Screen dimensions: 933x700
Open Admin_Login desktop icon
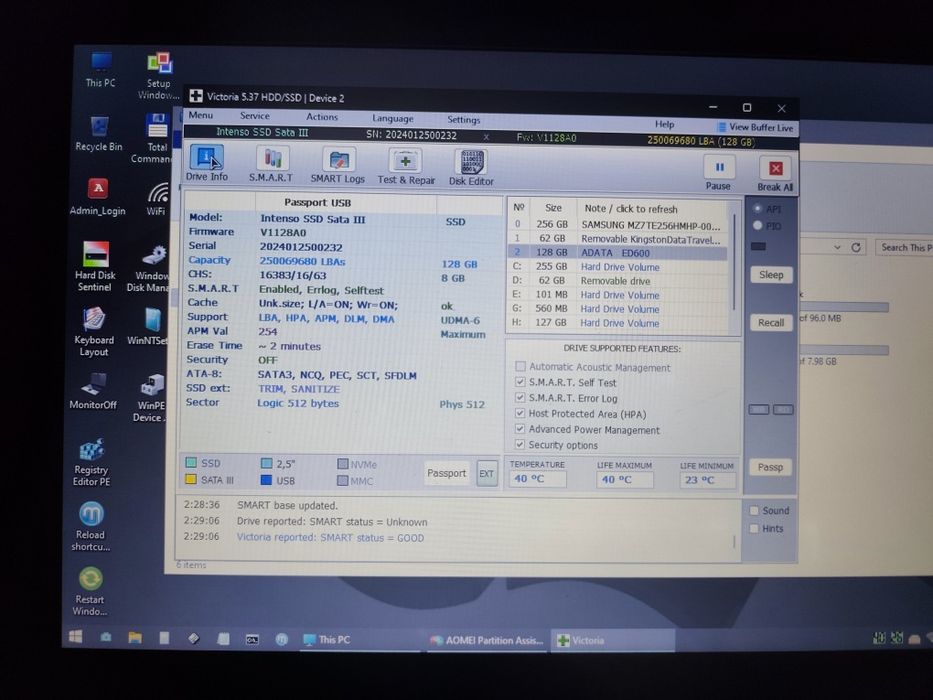tap(98, 197)
